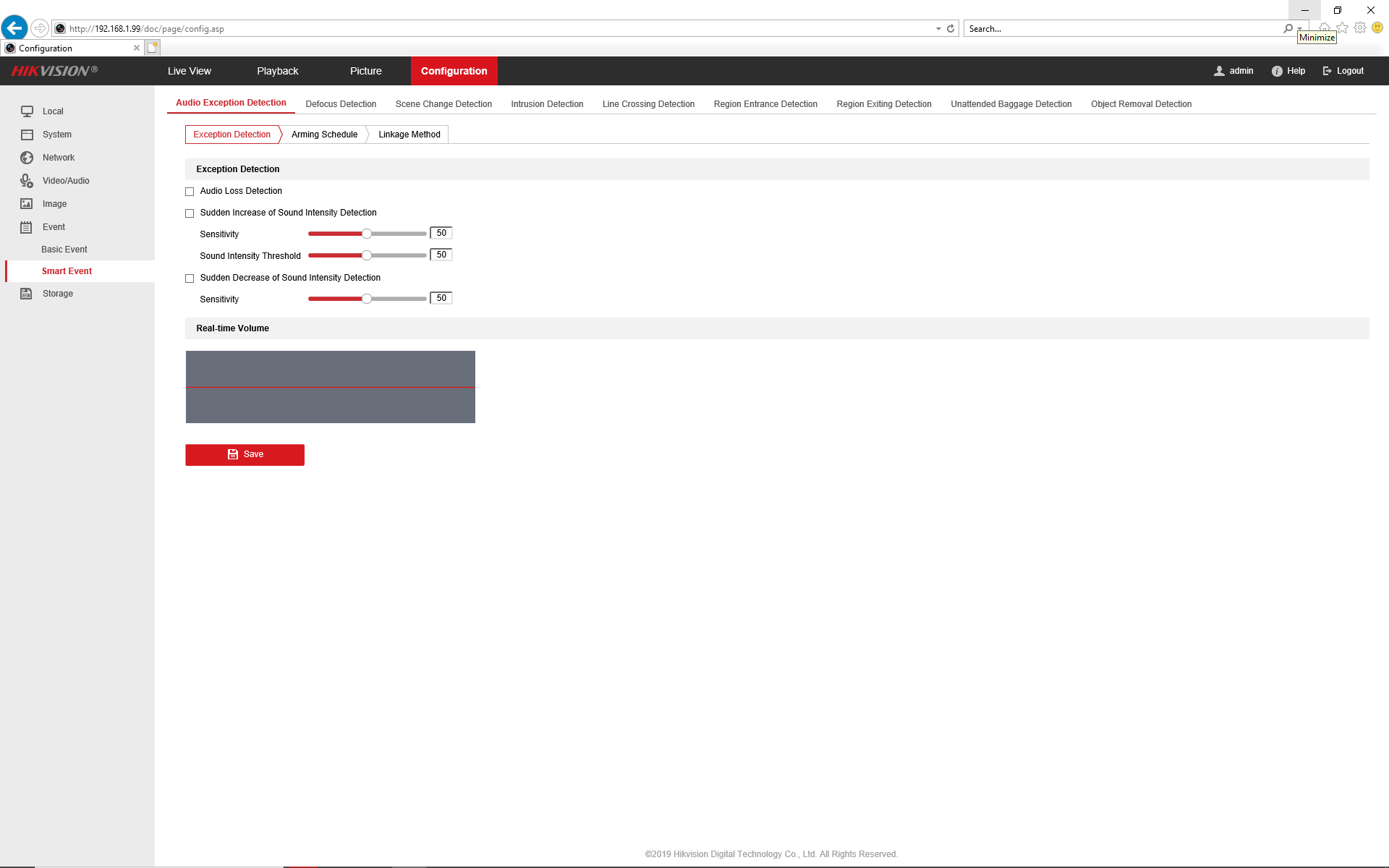This screenshot has width=1389, height=868.
Task: Click the Help info icon
Action: [1277, 71]
